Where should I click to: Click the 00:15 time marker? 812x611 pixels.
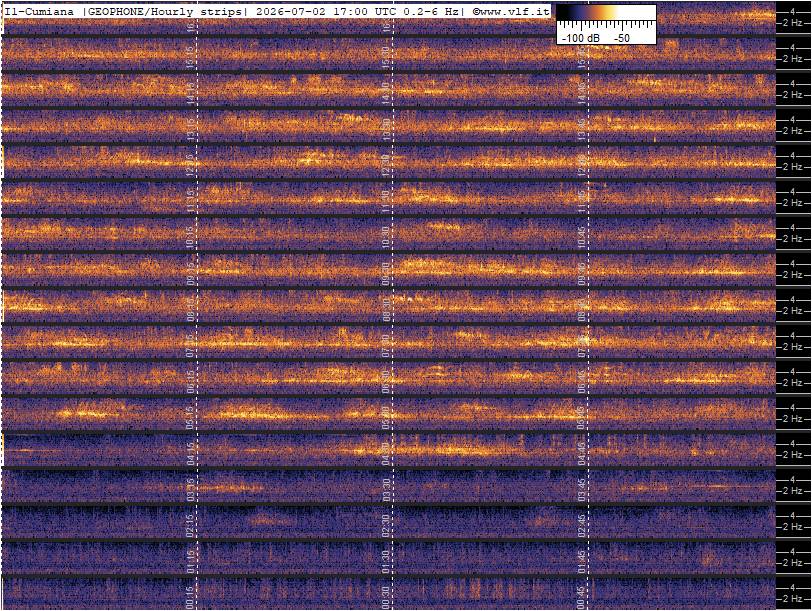coord(190,598)
